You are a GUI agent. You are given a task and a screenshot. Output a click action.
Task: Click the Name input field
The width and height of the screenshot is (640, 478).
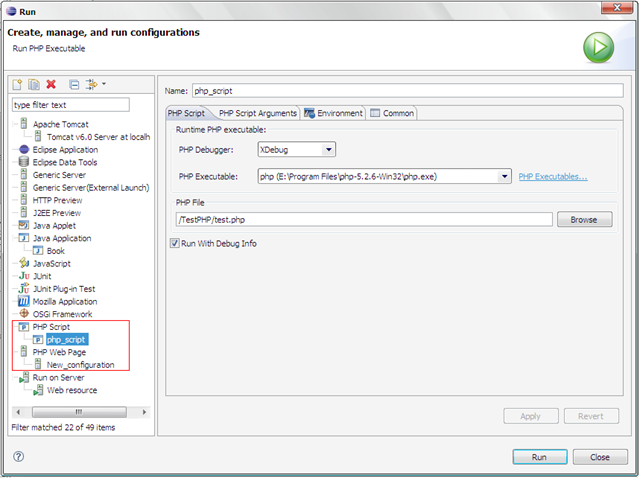coord(408,91)
